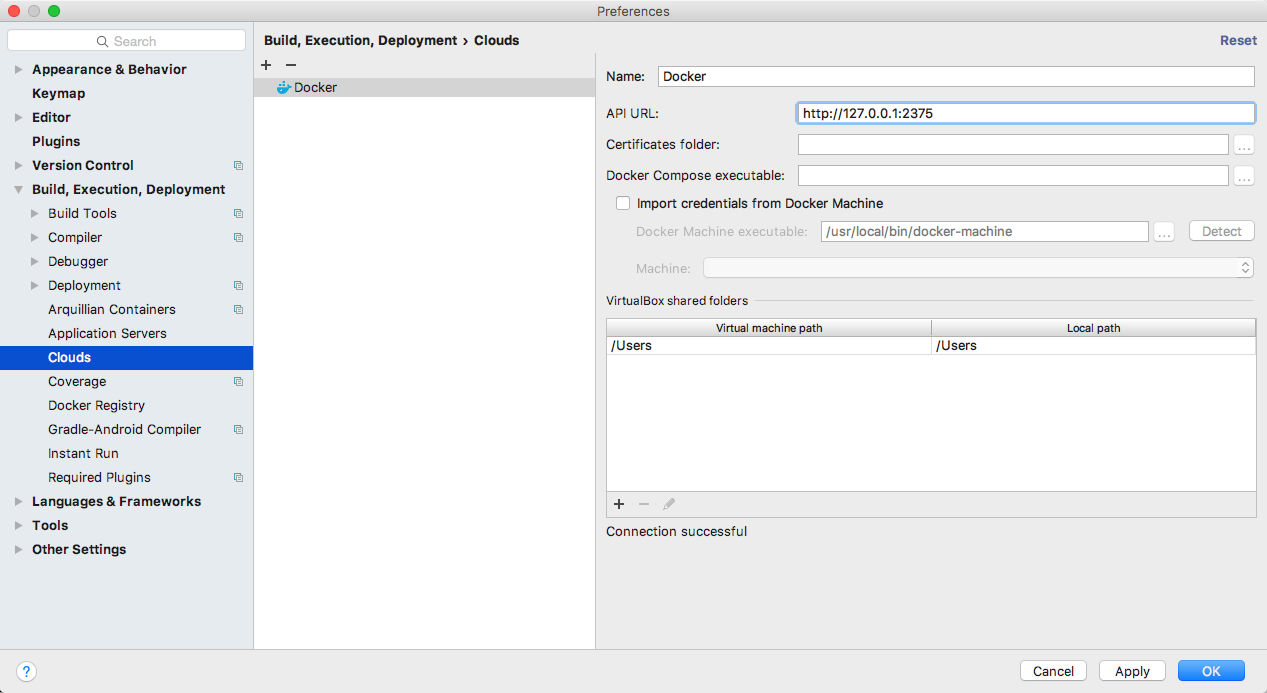Expand Other Settings section
Screen dimensions: 1267x693
coord(18,549)
